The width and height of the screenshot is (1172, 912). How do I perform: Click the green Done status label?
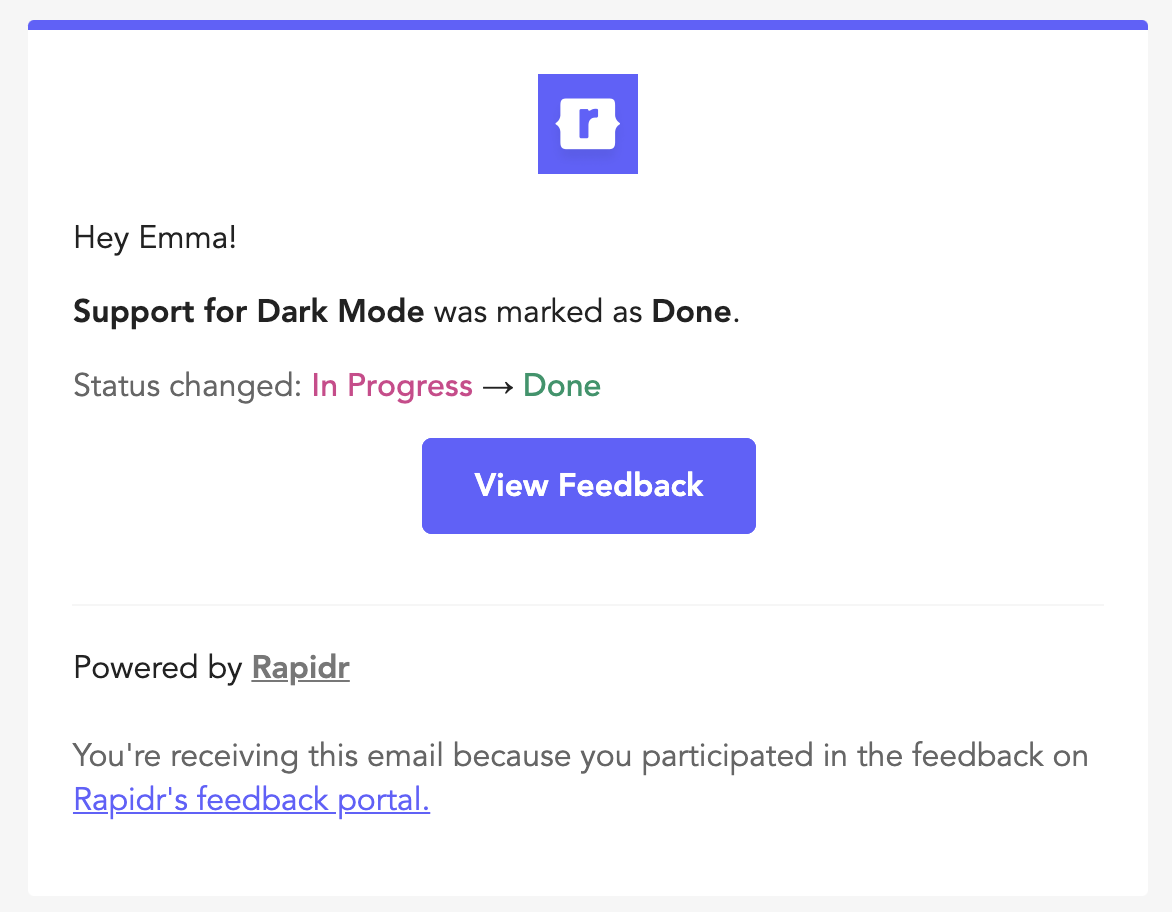pyautogui.click(x=561, y=386)
